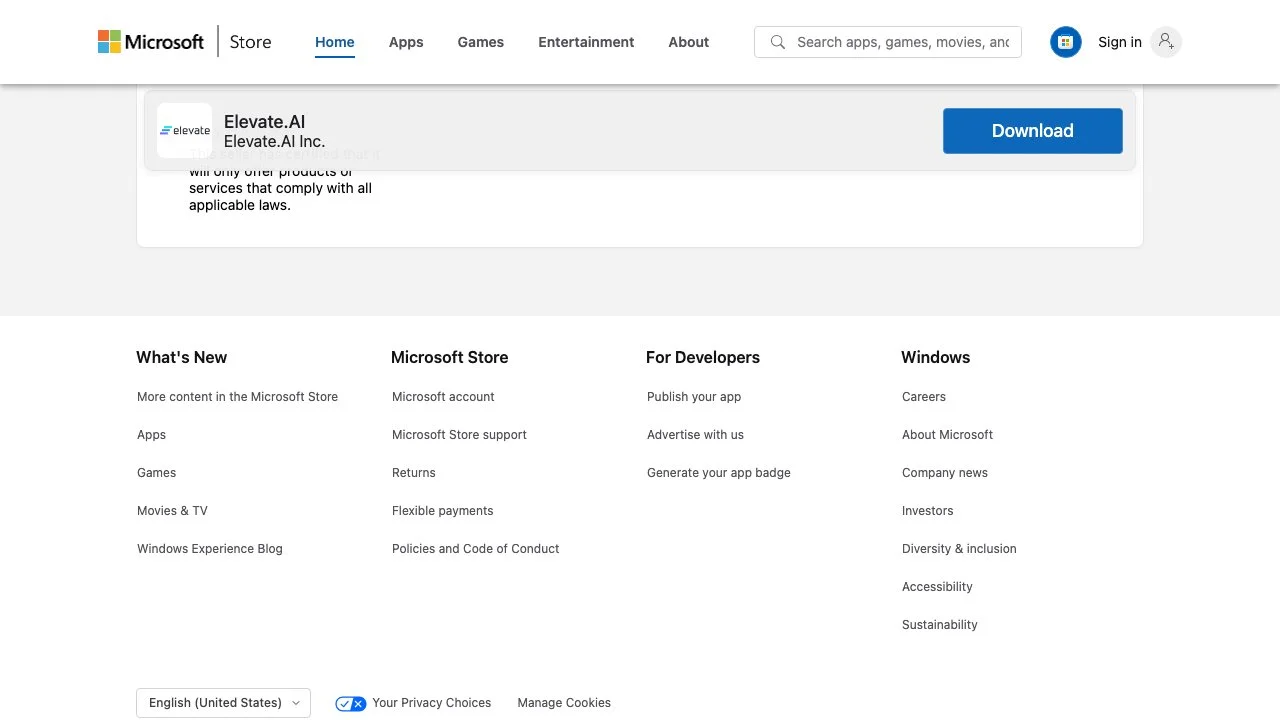Click the Microsoft logo in header

click(151, 42)
